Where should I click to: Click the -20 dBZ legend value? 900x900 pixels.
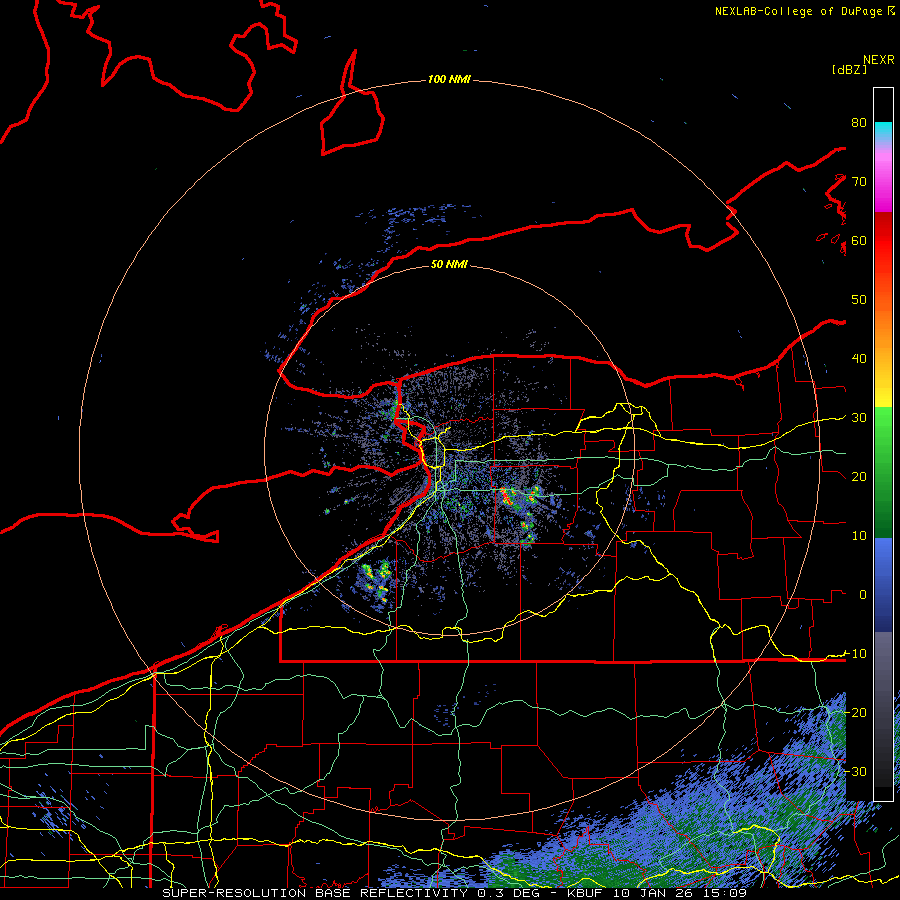point(855,712)
